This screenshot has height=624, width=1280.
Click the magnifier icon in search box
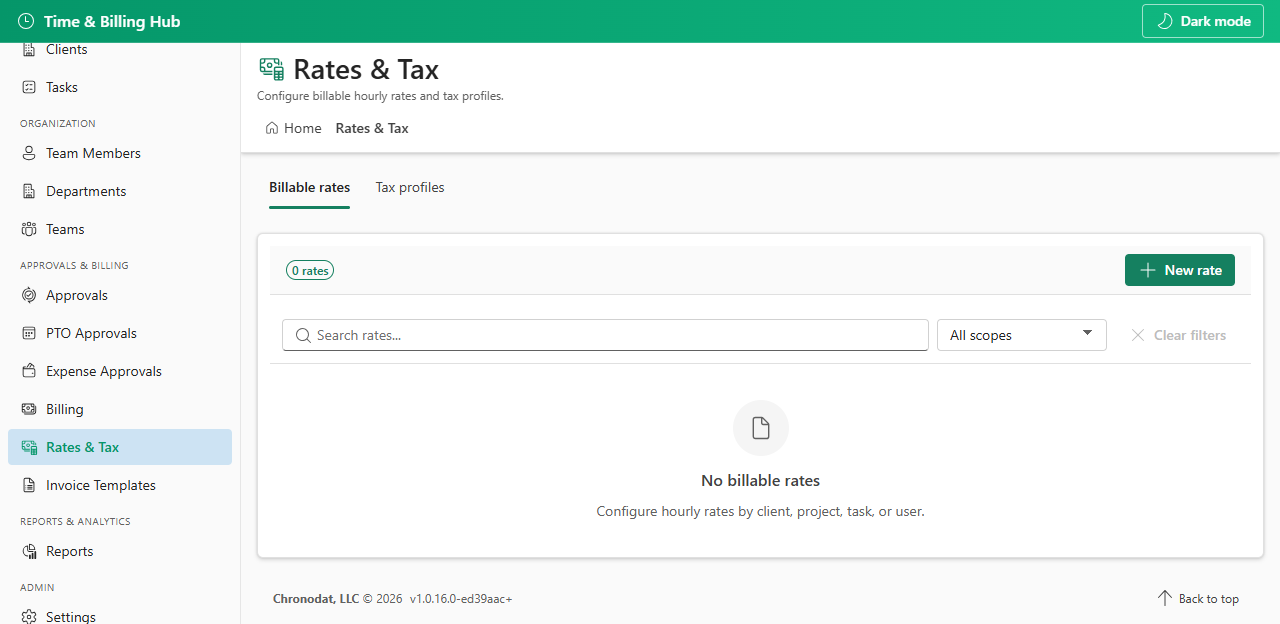303,335
